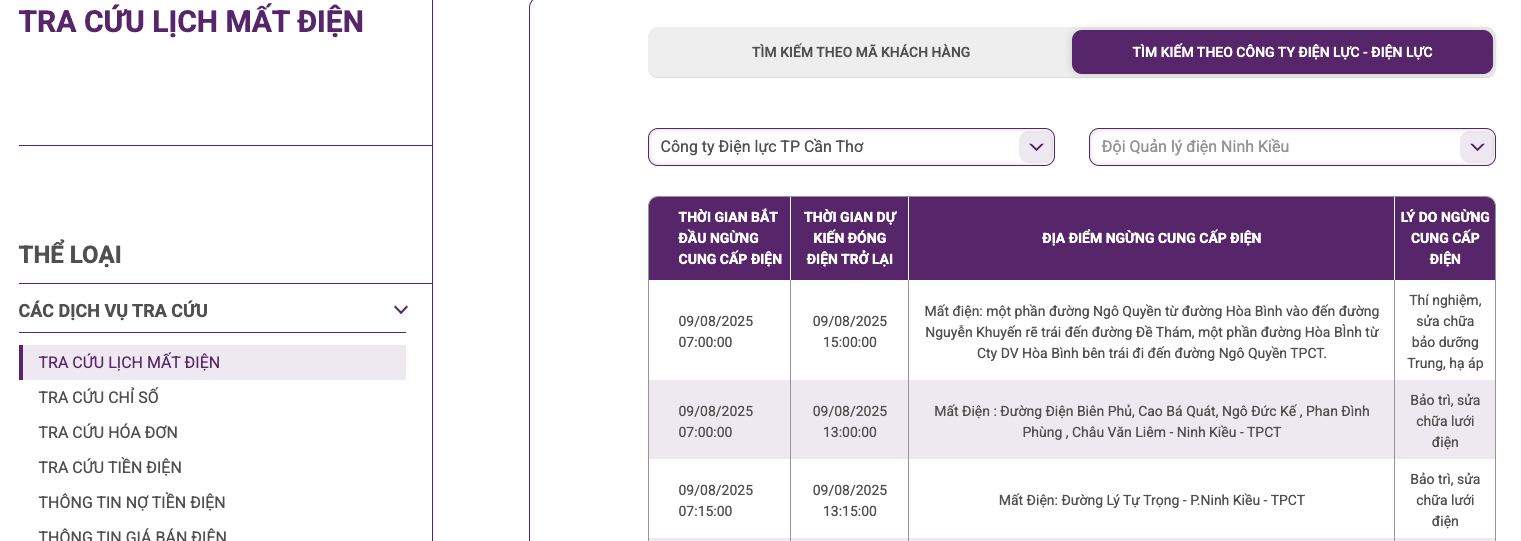Viewport: 1521px width, 541px height.
Task: Click the Công ty Điện lực TP Cần Thơ field
Action: coord(851,147)
